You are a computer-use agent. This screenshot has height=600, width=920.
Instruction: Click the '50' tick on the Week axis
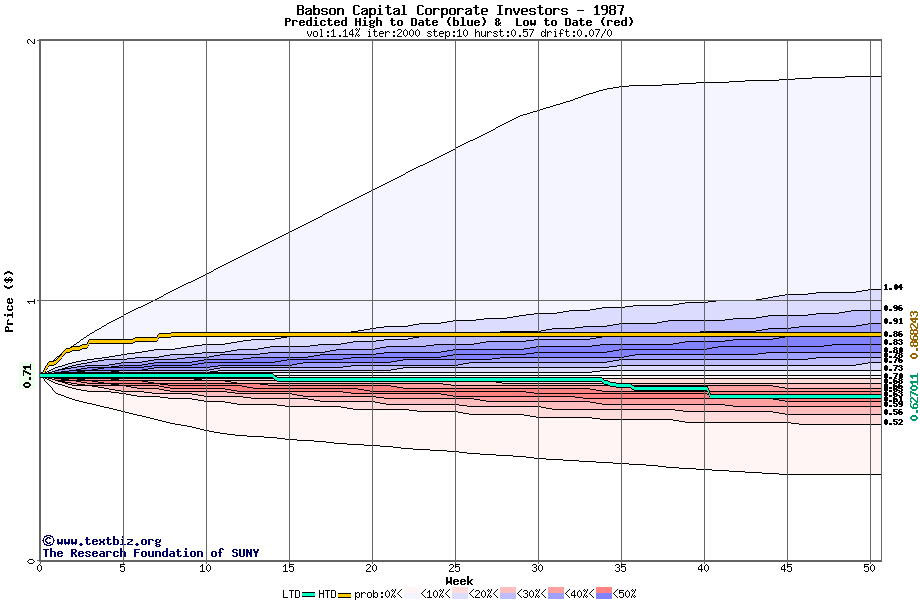coord(870,568)
